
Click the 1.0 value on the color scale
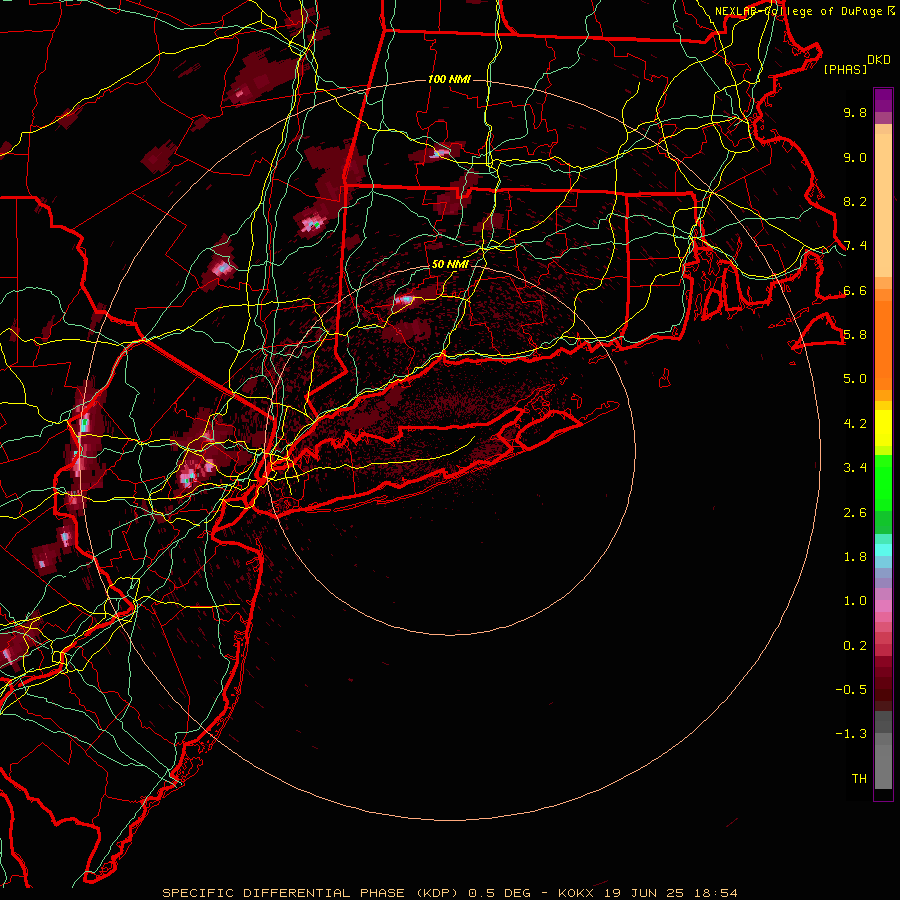pyautogui.click(x=855, y=601)
